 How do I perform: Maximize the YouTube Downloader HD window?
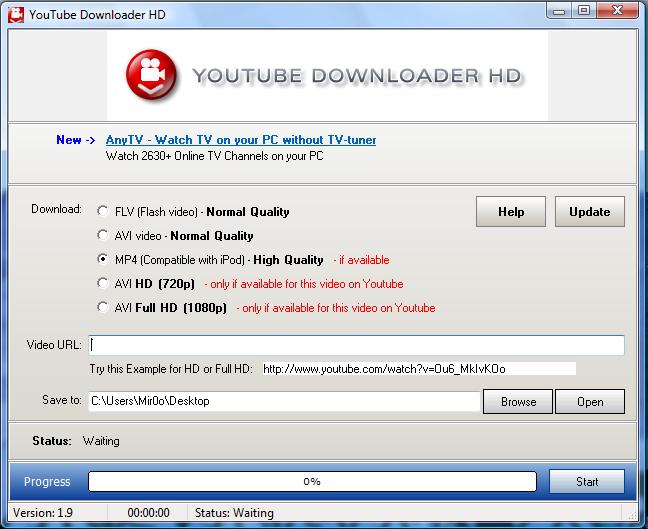(x=584, y=11)
